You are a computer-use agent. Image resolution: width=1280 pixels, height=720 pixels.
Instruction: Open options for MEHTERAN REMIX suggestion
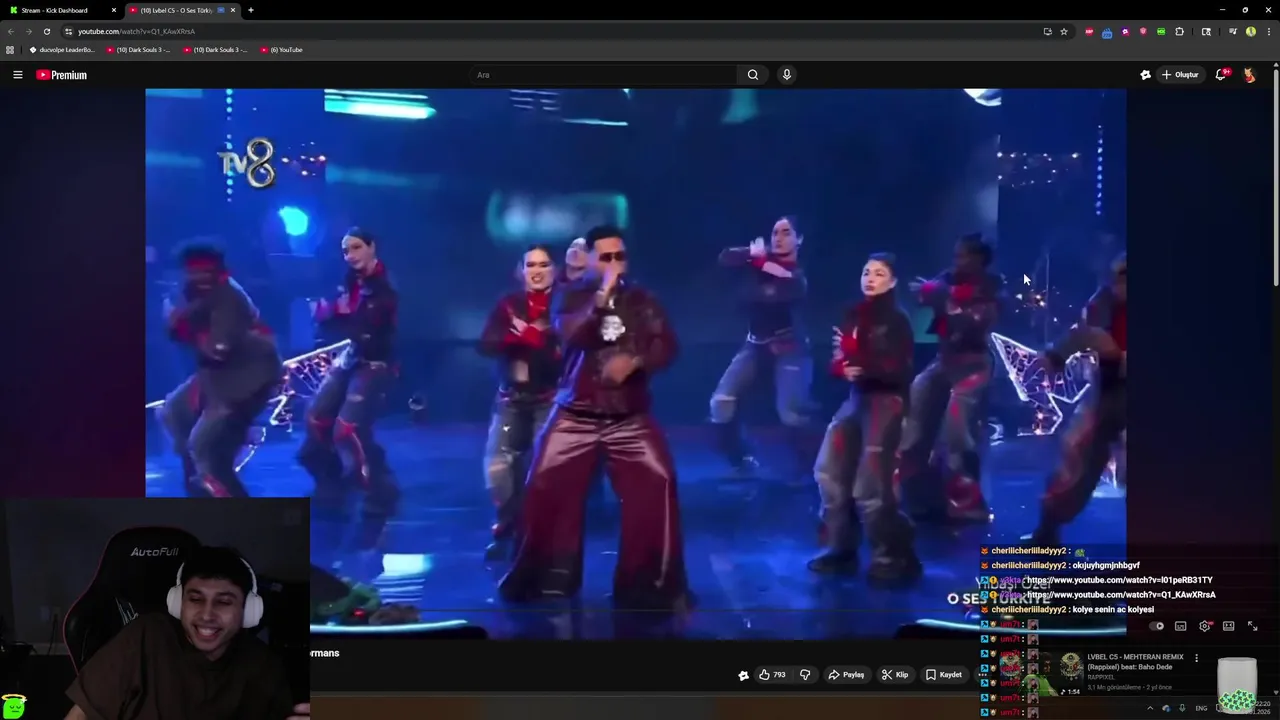[1196, 658]
